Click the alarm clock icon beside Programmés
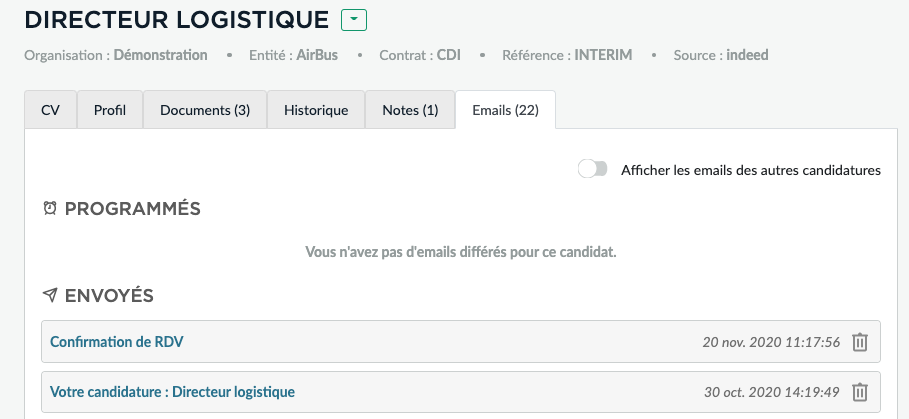This screenshot has height=419, width=909. [50, 209]
